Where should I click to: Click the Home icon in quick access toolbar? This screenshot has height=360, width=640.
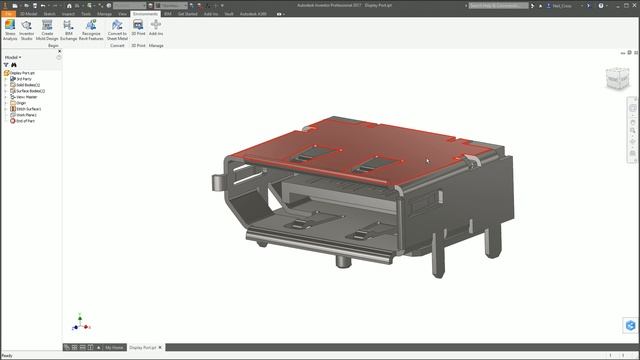pyautogui.click(x=69, y=6)
